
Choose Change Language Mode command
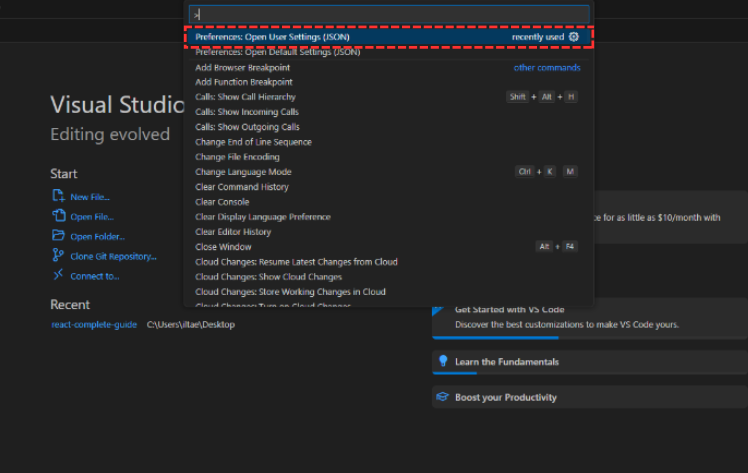click(389, 172)
